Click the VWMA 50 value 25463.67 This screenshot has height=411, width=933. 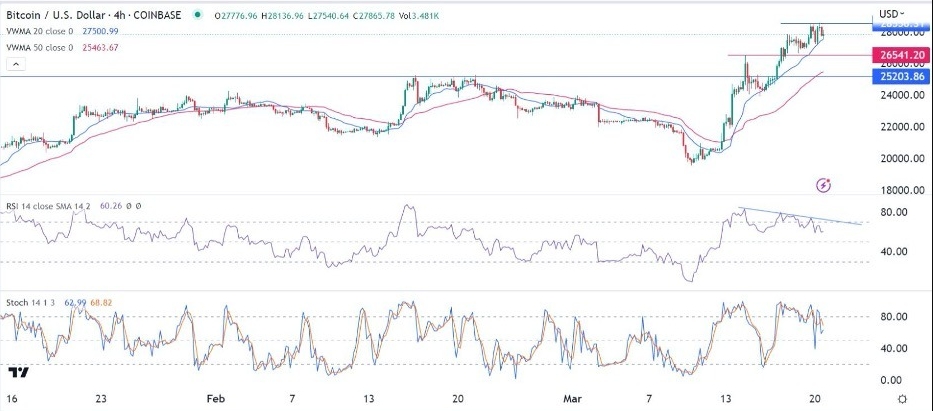coord(99,48)
